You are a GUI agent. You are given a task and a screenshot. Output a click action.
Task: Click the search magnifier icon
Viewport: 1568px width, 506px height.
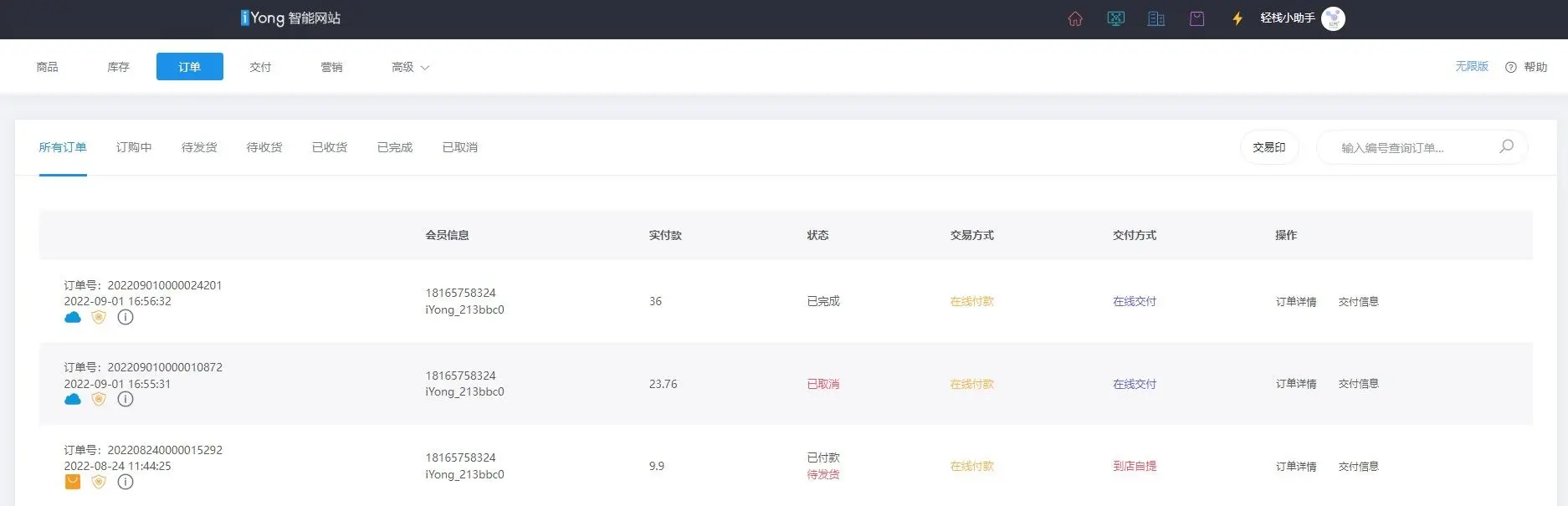(1506, 146)
